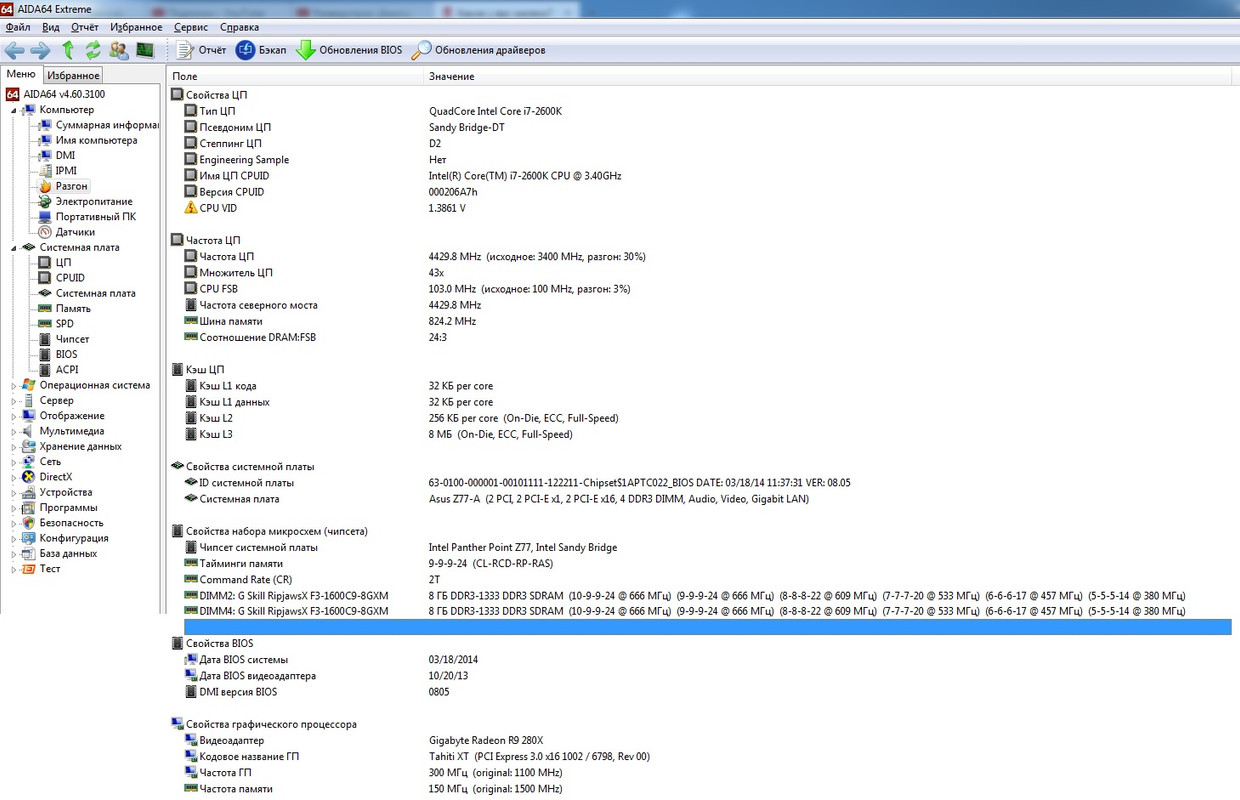The image size is (1240, 800).
Task: Expand the Сервер tree node
Action: [14, 401]
